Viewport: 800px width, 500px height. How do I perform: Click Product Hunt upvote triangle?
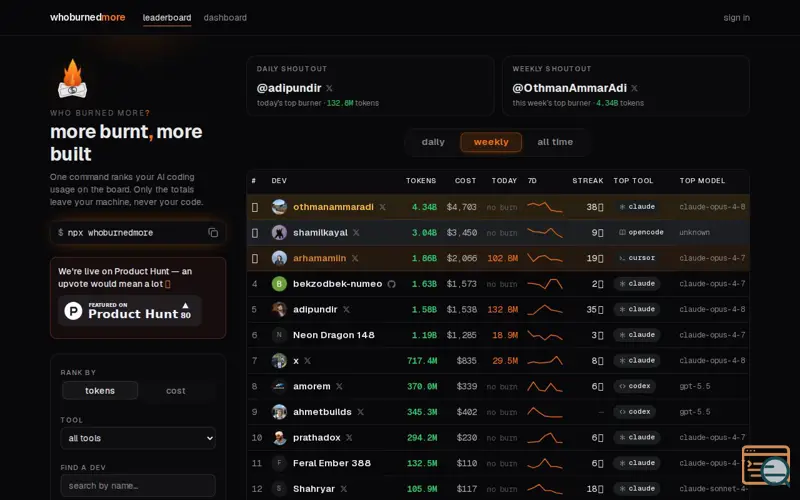[x=186, y=305]
